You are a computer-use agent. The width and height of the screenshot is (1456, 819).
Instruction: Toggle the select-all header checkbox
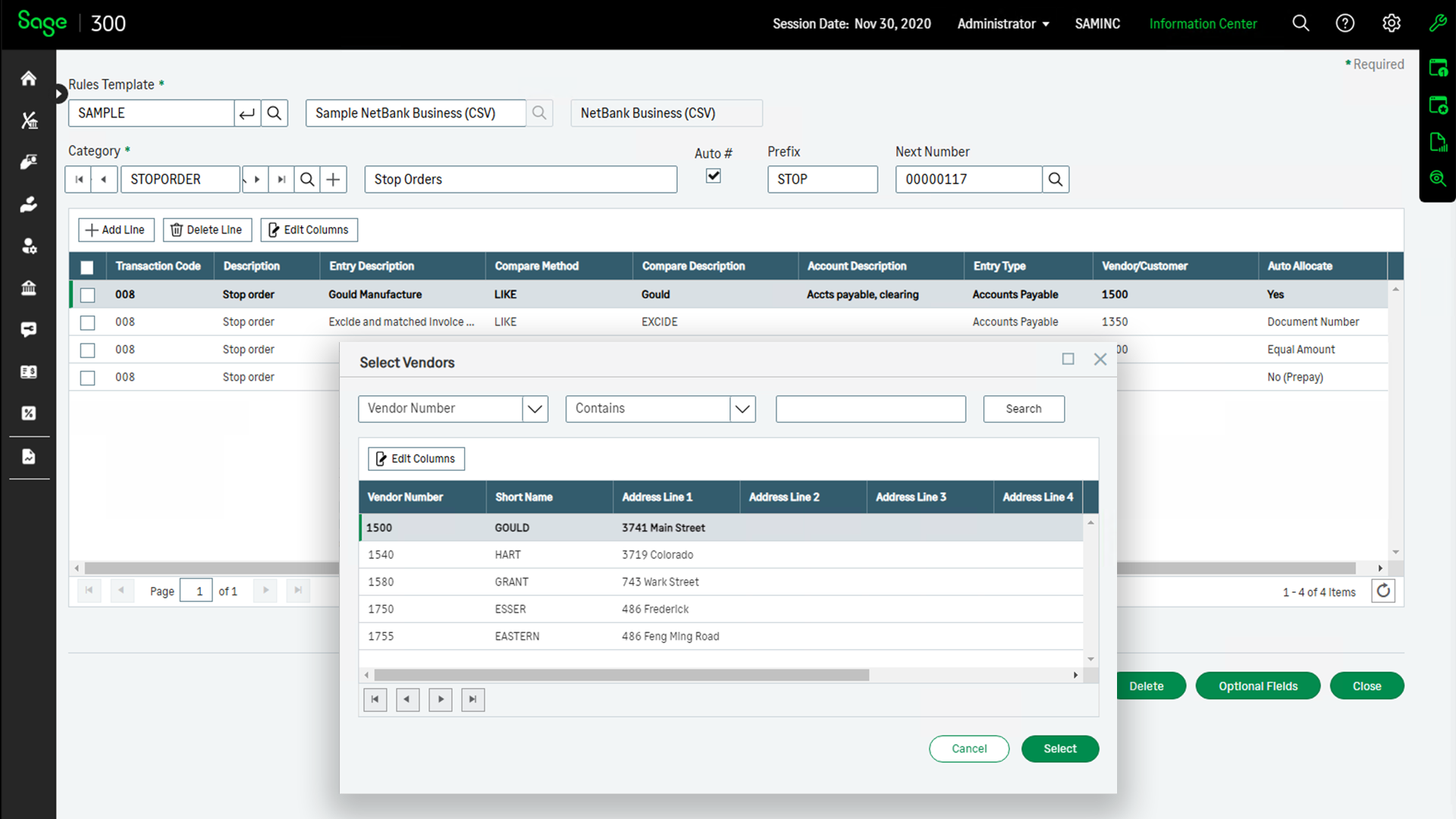tap(87, 267)
